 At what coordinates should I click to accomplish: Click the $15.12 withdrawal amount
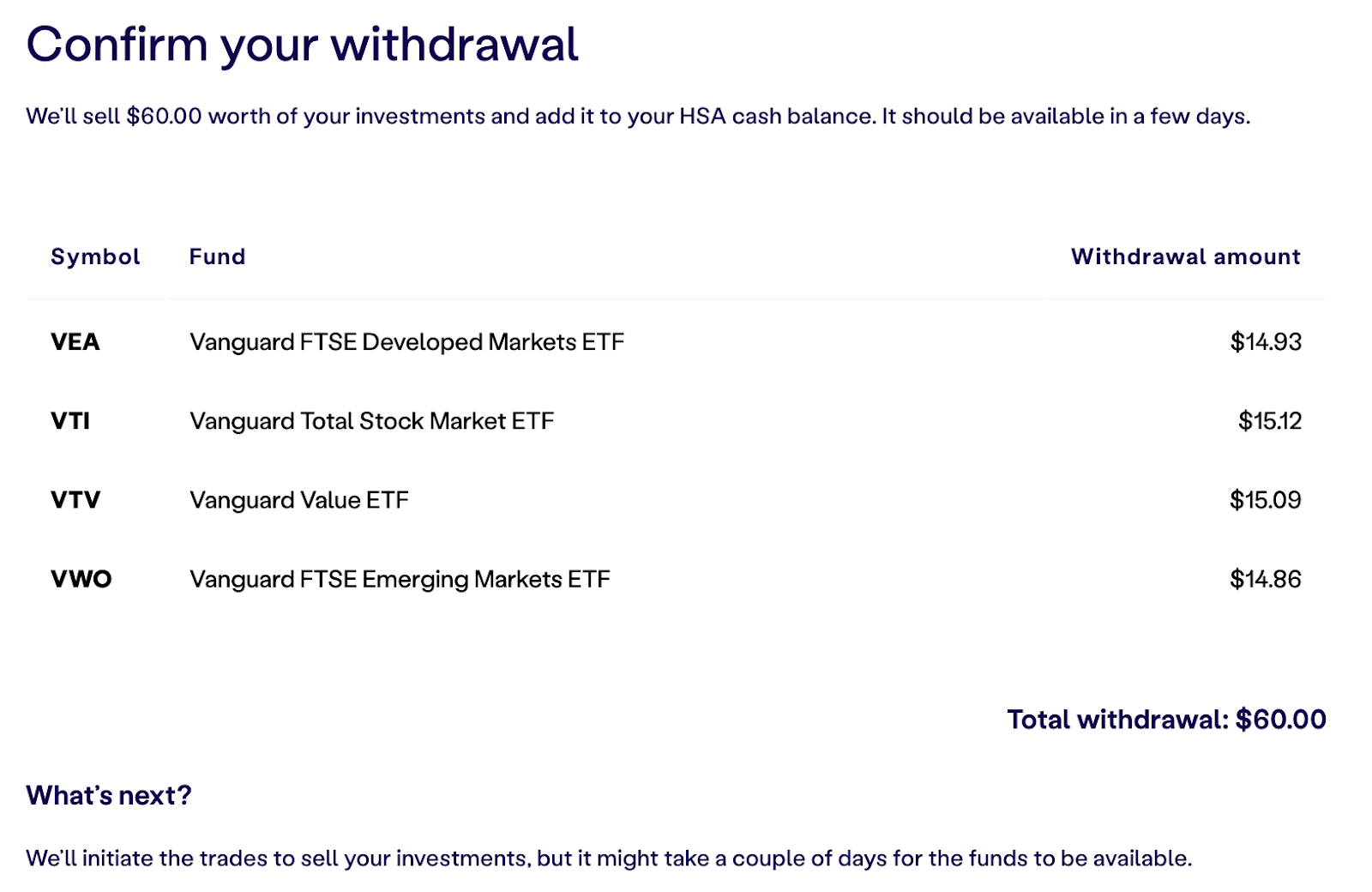pos(1270,421)
